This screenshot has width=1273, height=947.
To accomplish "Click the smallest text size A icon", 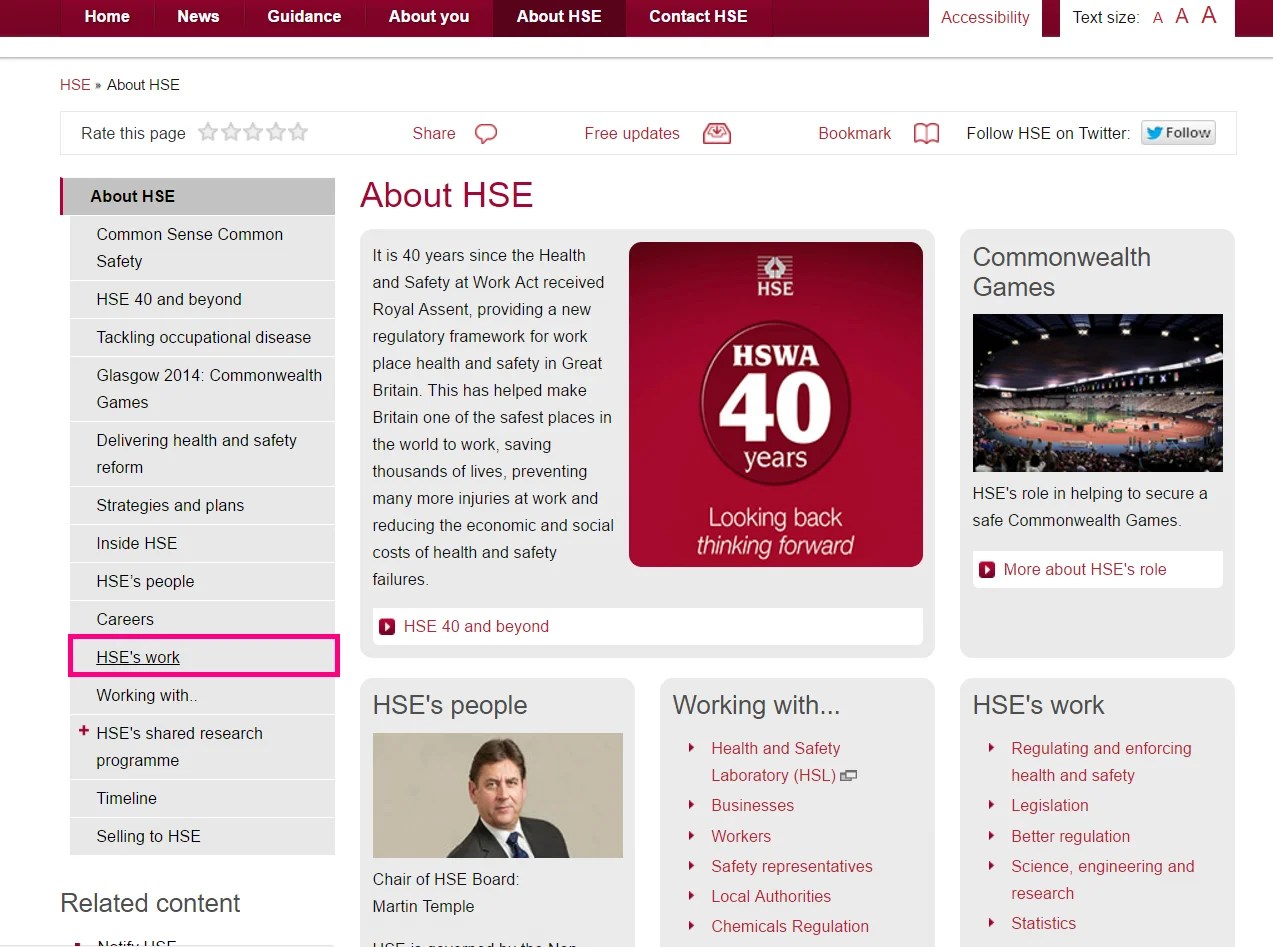I will pos(1157,17).
